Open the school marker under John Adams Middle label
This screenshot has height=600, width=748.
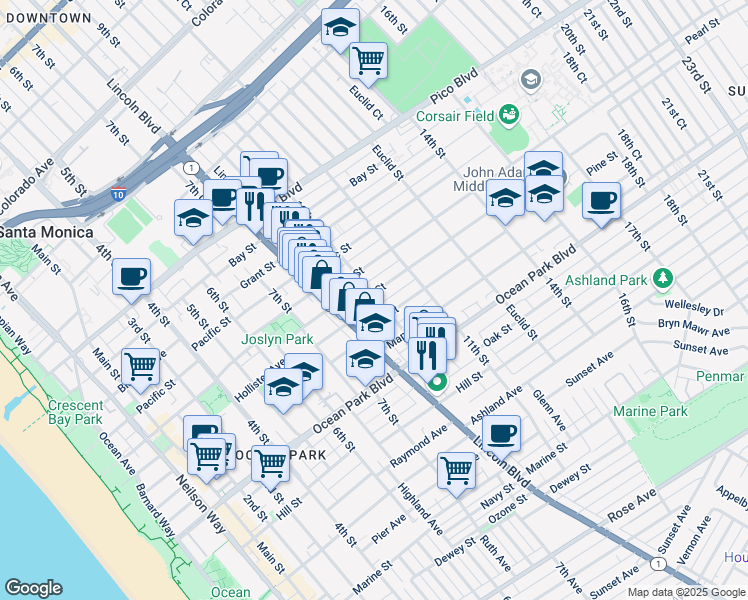pyautogui.click(x=505, y=199)
